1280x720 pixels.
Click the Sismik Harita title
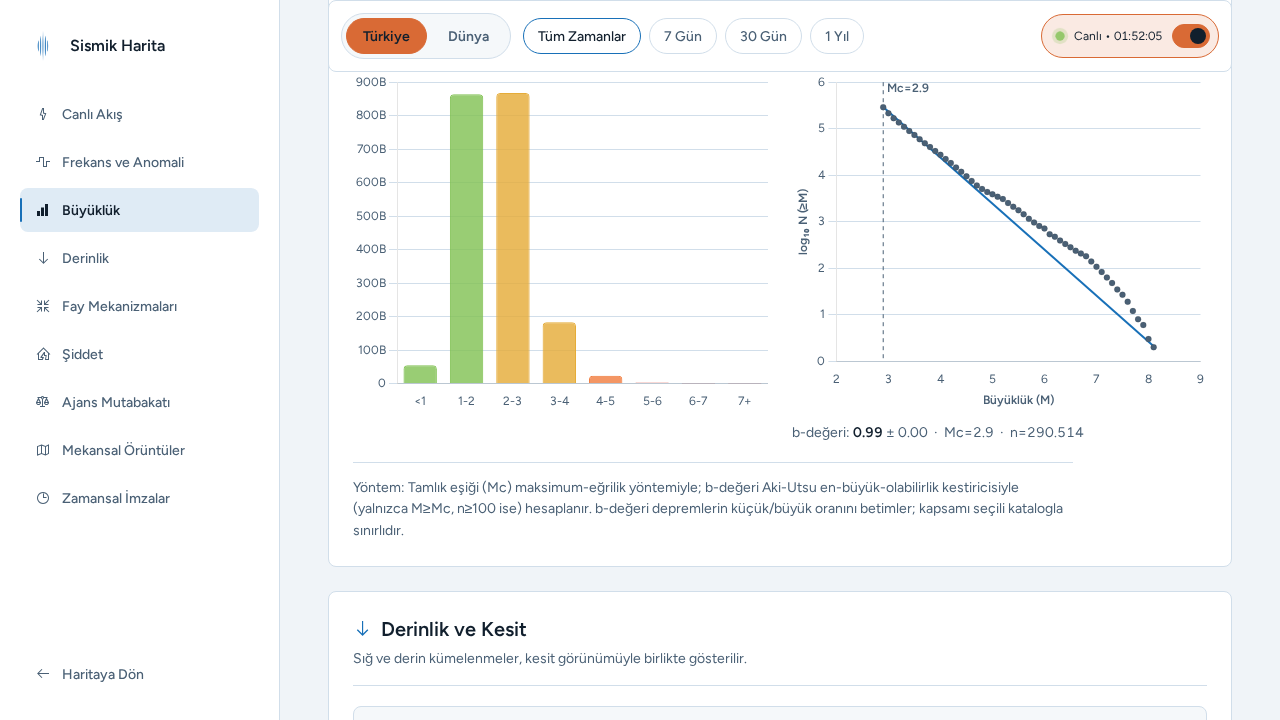click(x=117, y=46)
